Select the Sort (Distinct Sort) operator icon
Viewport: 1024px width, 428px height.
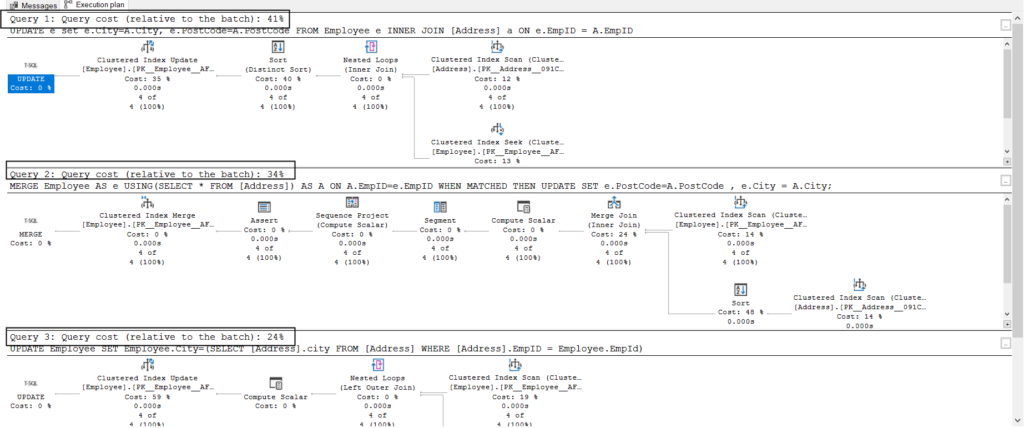[x=267, y=47]
